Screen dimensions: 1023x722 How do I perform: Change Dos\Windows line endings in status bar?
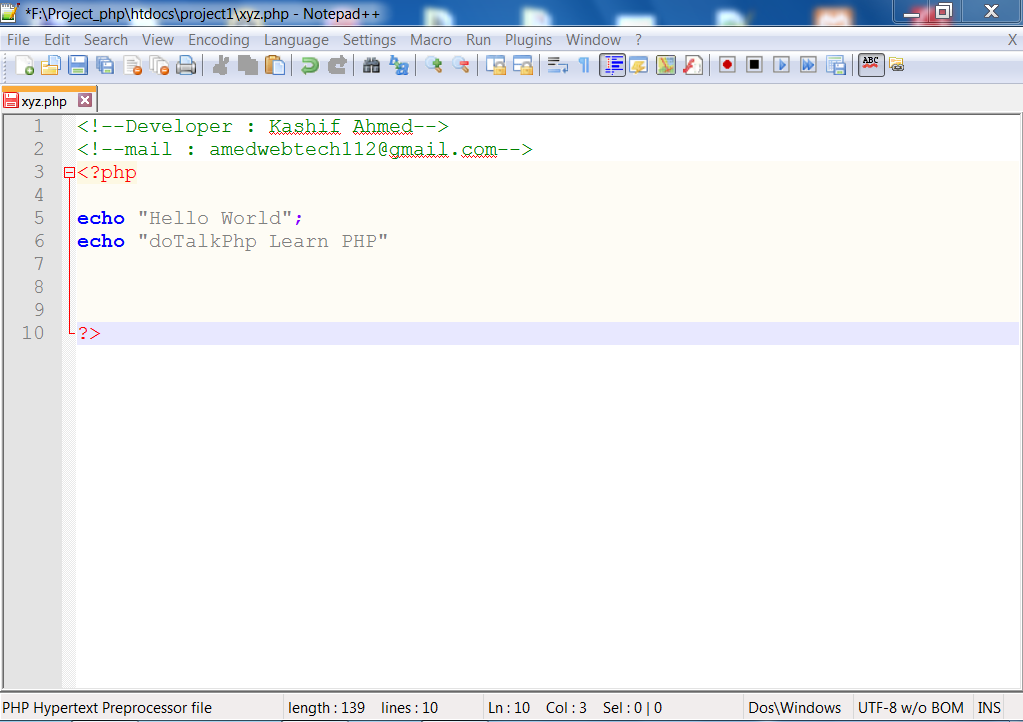(796, 707)
